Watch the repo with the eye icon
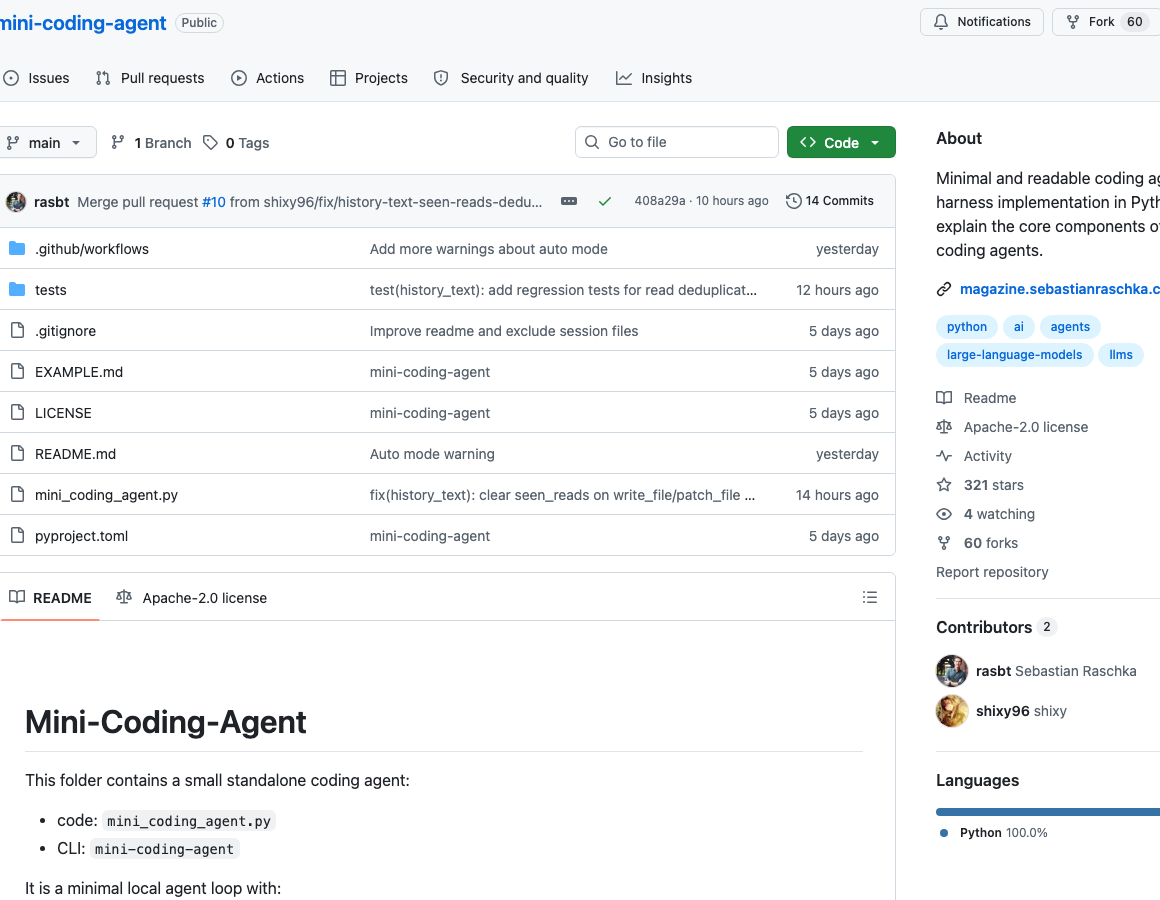The height and width of the screenshot is (900, 1160). point(943,514)
